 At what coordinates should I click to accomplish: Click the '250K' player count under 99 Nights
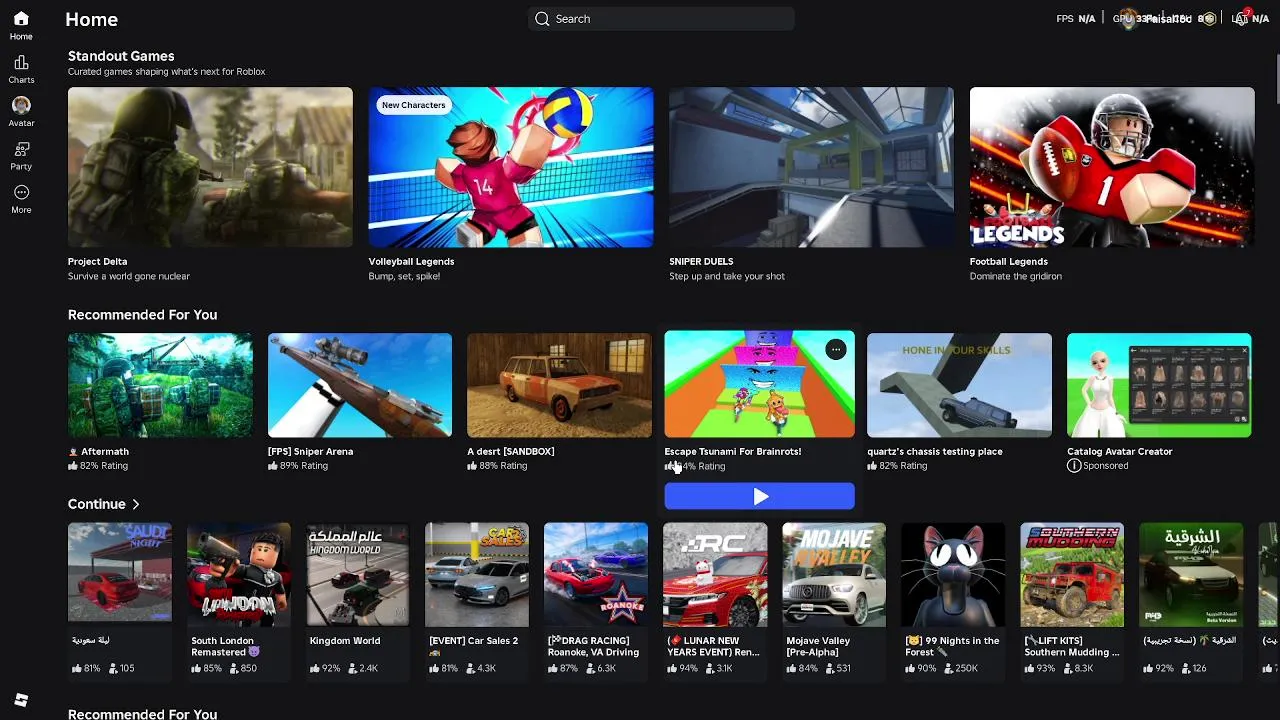coord(966,668)
